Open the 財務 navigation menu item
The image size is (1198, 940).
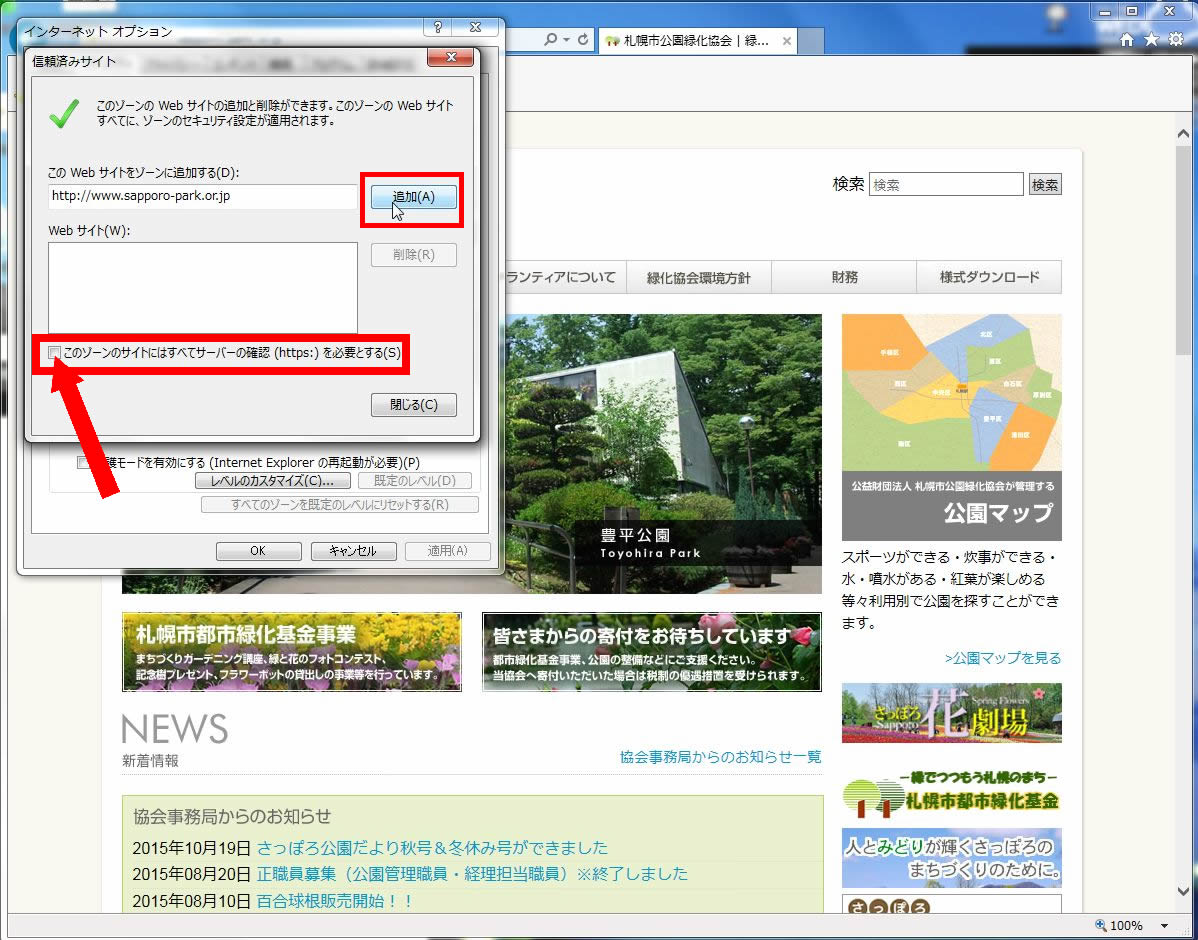[844, 277]
